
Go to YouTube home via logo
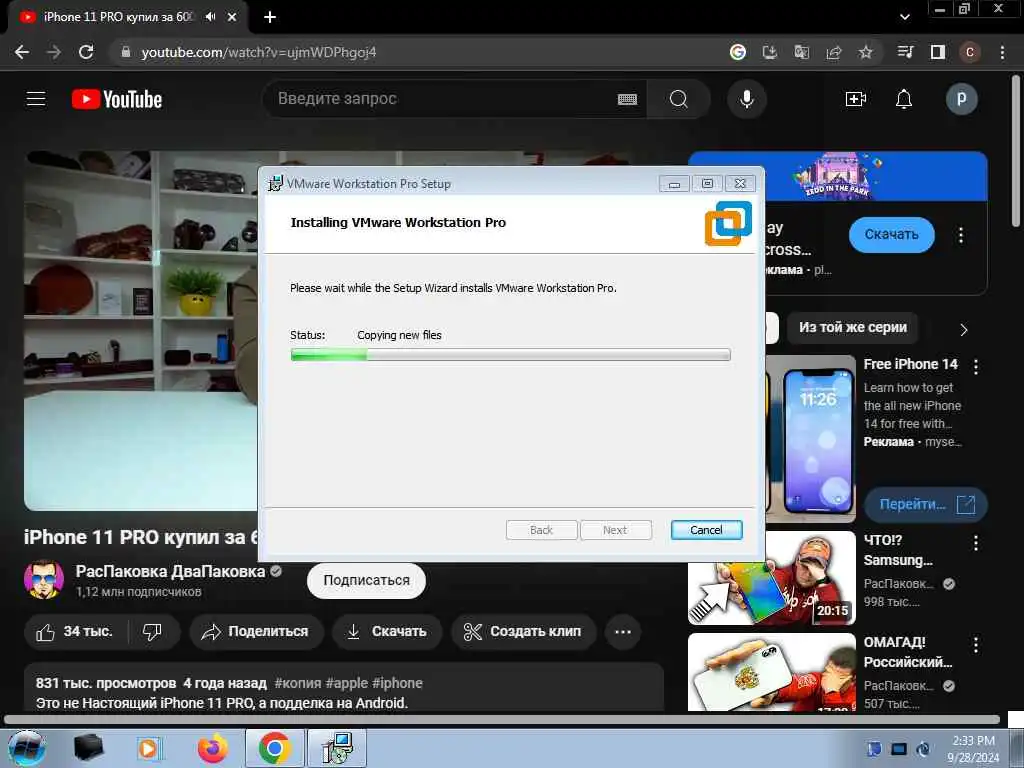coord(117,99)
